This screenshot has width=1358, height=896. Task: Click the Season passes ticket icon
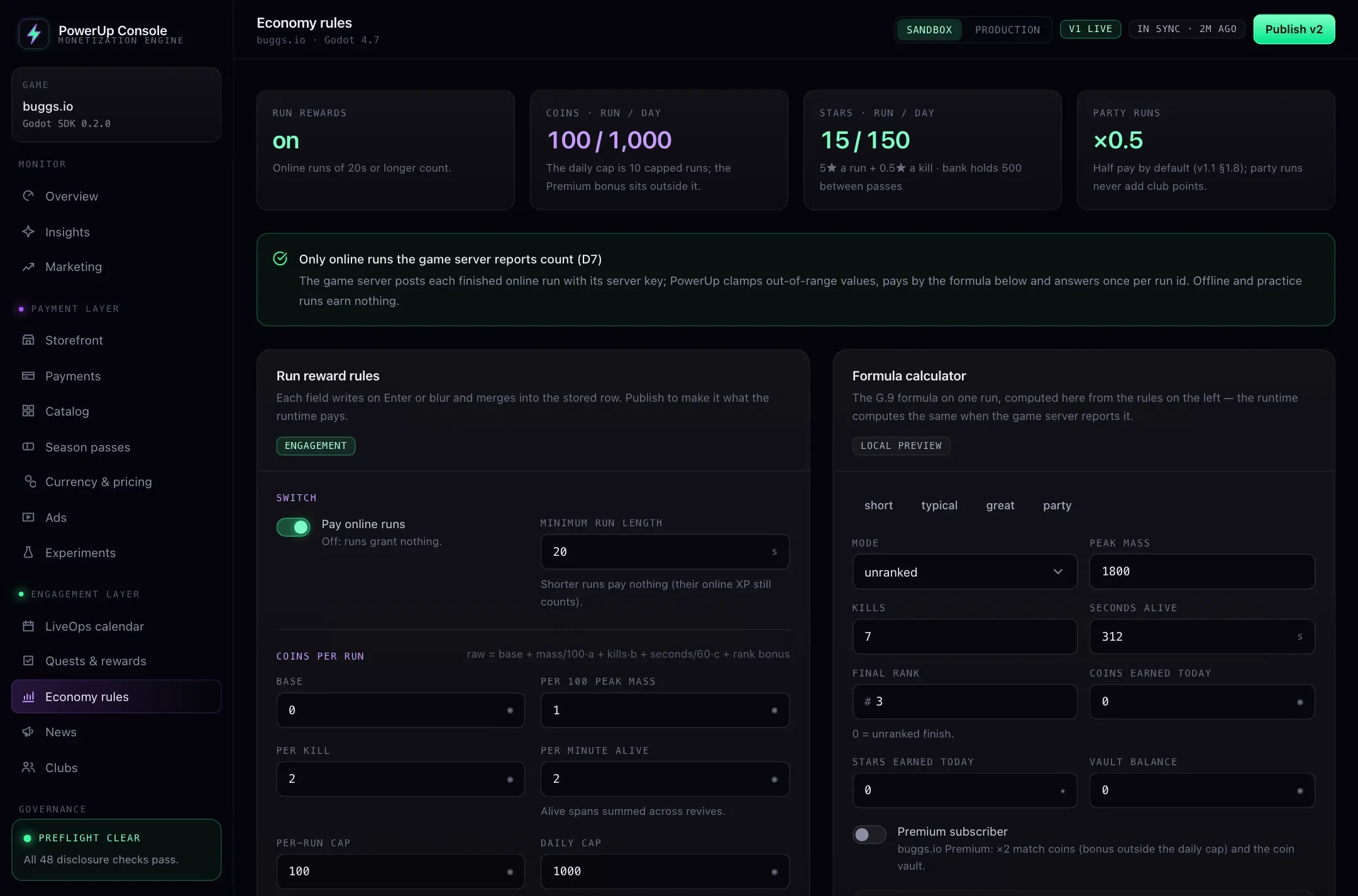pyautogui.click(x=28, y=446)
